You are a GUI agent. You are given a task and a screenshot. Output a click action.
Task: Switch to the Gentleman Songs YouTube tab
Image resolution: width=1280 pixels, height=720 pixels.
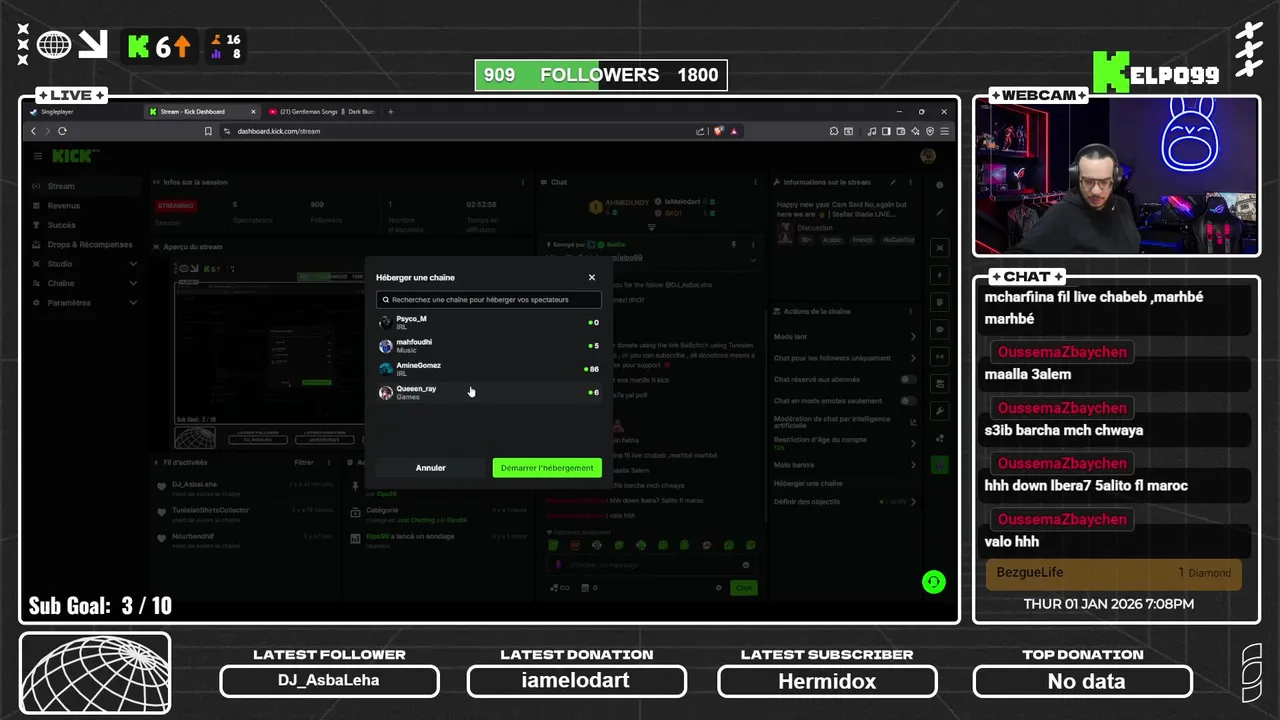(320, 112)
